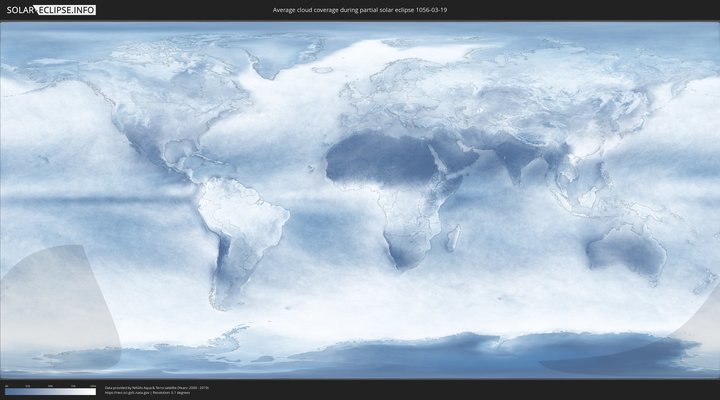Click the NASA Aqua & Terra data credit
The height and width of the screenshot is (400, 720).
point(156,387)
